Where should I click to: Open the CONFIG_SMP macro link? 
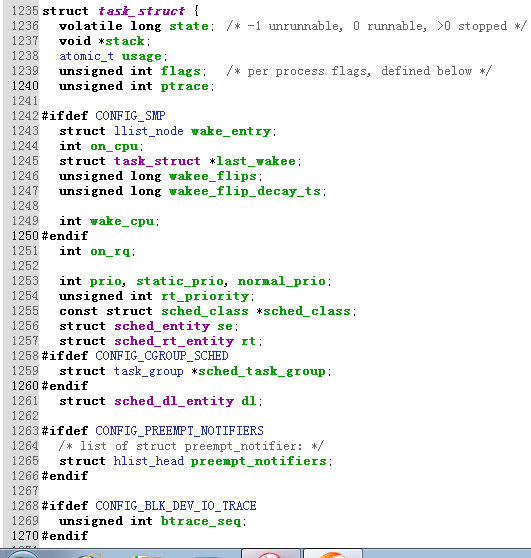pyautogui.click(x=130, y=116)
